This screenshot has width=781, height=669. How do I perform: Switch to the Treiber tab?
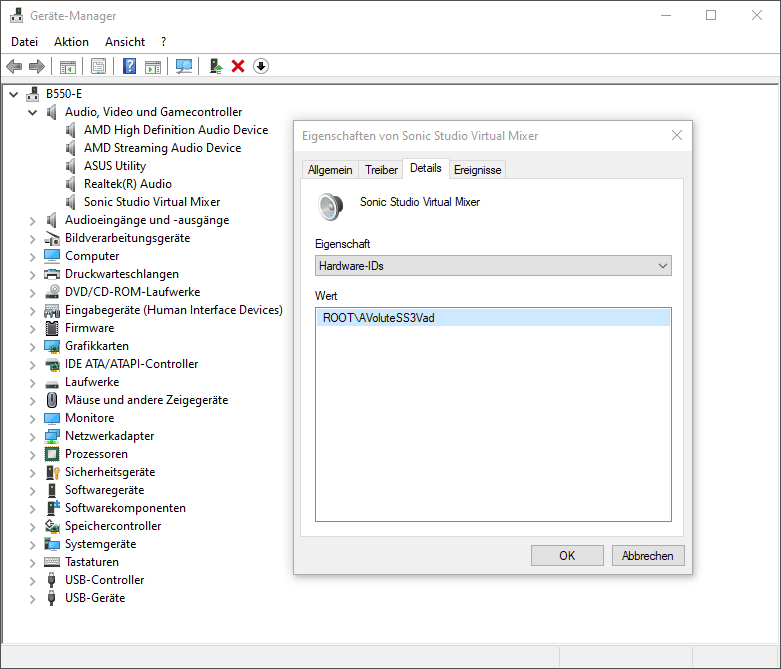(381, 170)
